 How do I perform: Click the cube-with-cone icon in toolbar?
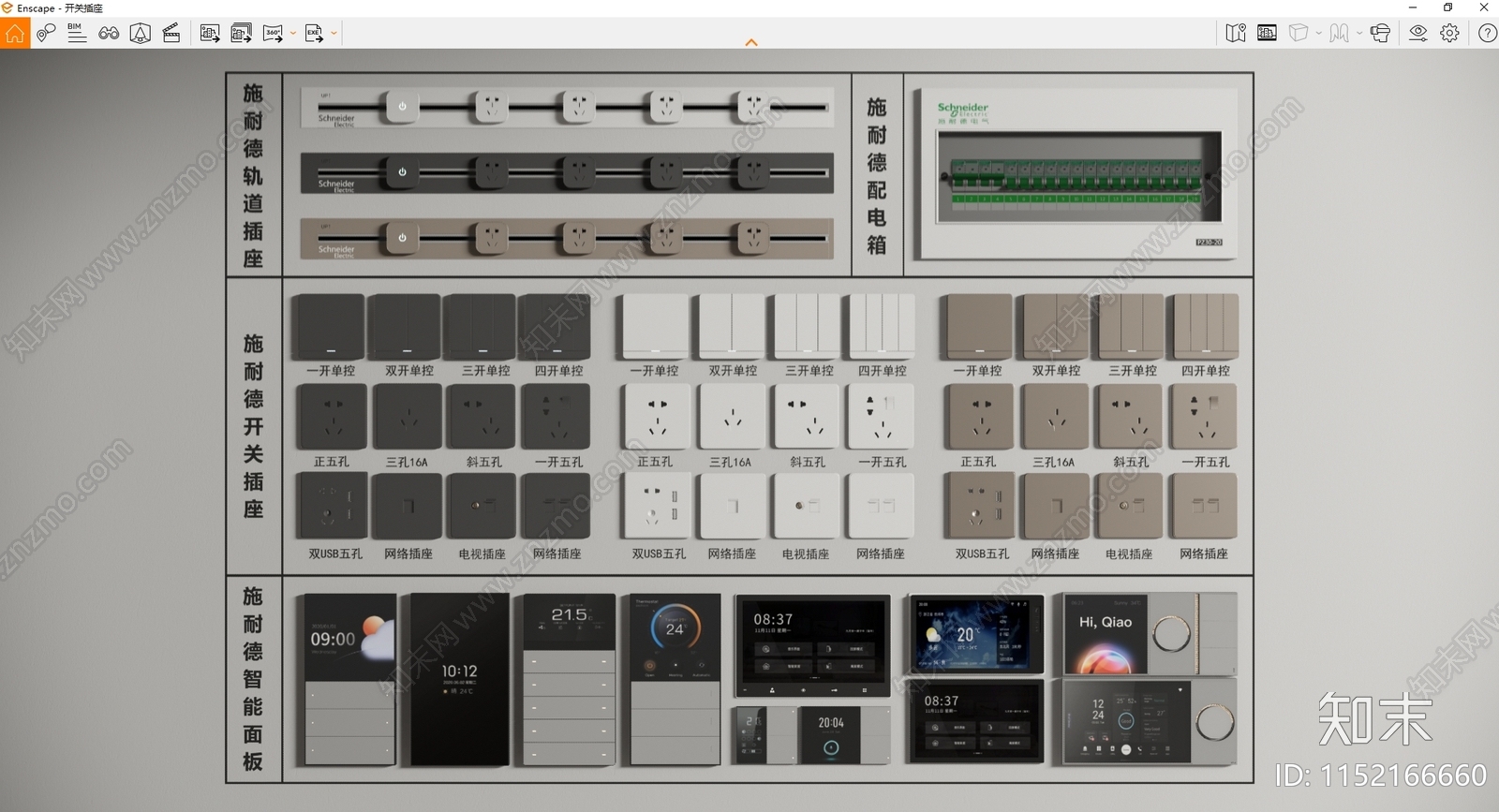click(141, 34)
